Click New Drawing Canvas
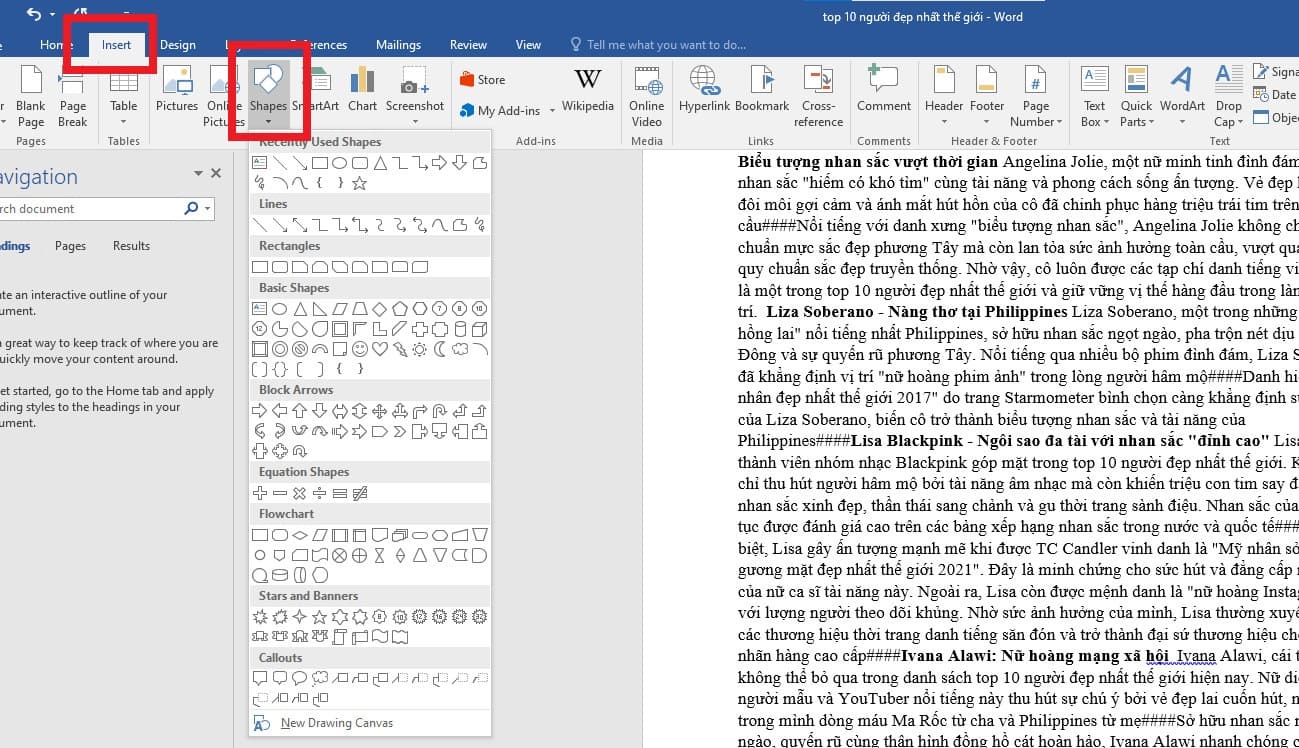Viewport: 1299px width, 748px height. tap(337, 723)
